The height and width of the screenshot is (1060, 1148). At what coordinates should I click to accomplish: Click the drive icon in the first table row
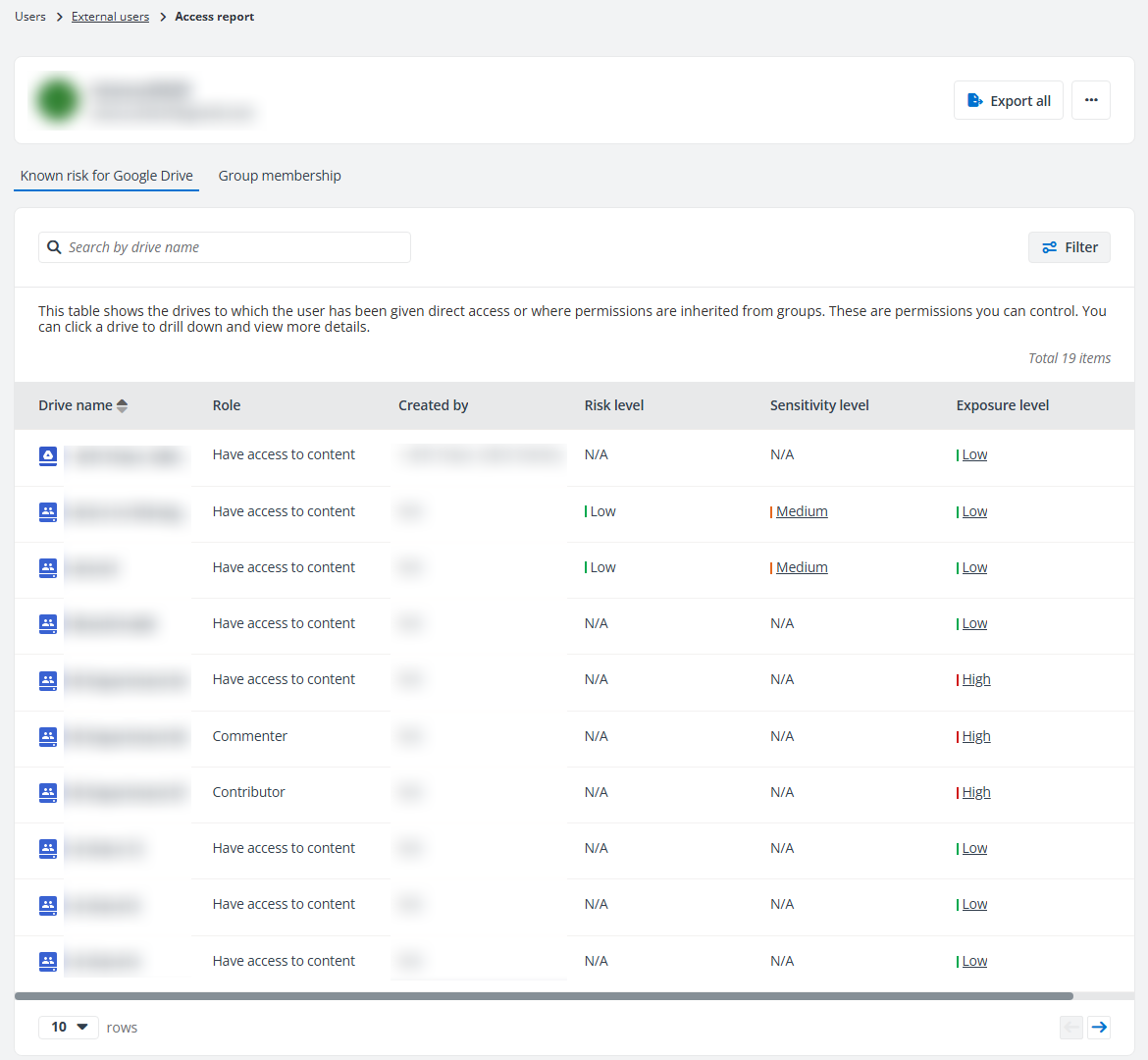[x=47, y=455]
